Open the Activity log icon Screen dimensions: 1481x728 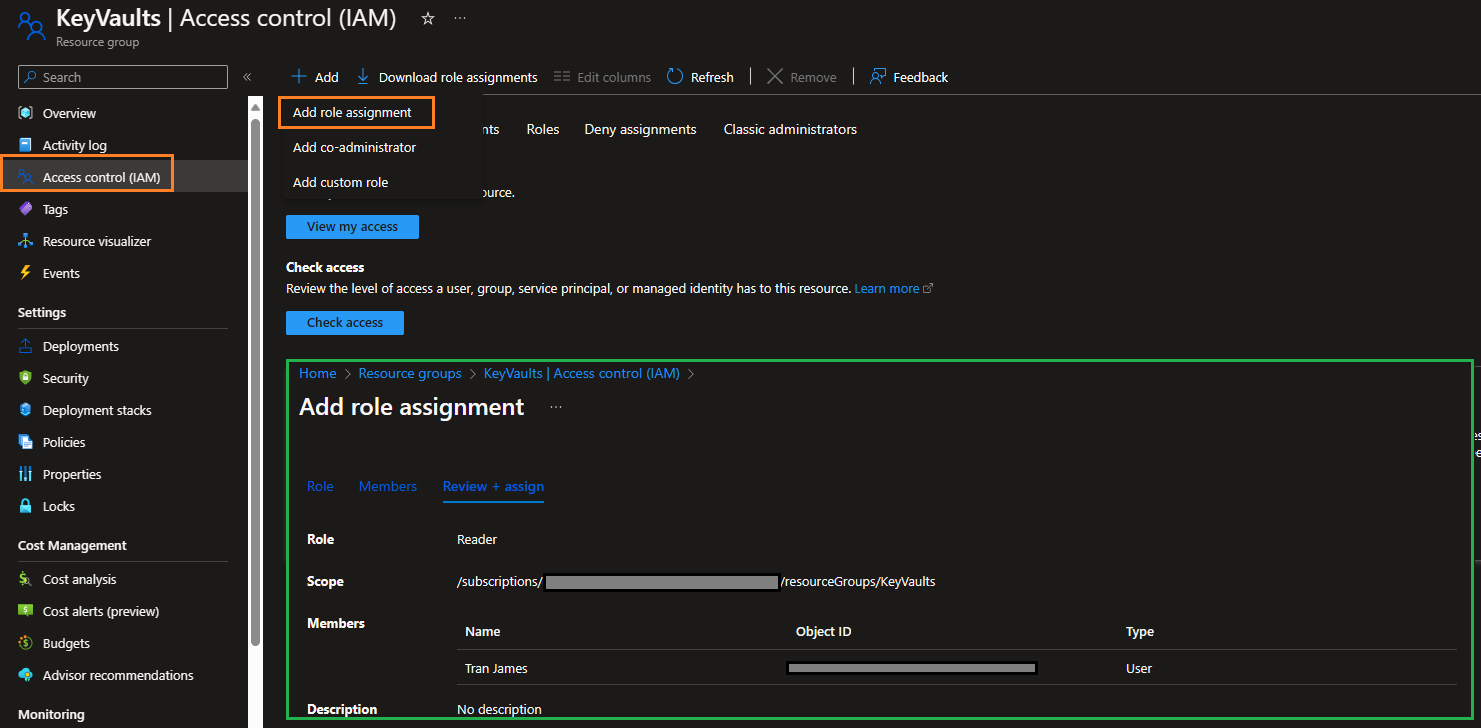[x=26, y=145]
